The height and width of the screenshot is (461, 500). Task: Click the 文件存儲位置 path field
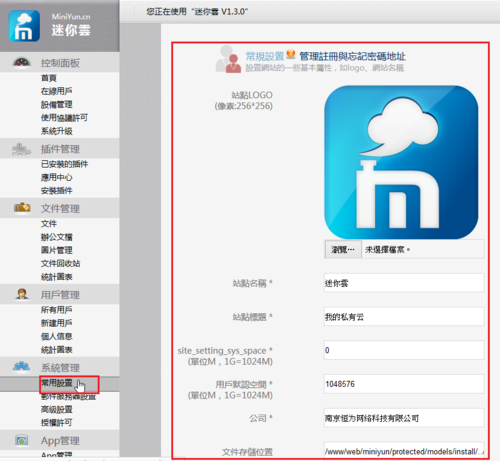click(x=404, y=451)
